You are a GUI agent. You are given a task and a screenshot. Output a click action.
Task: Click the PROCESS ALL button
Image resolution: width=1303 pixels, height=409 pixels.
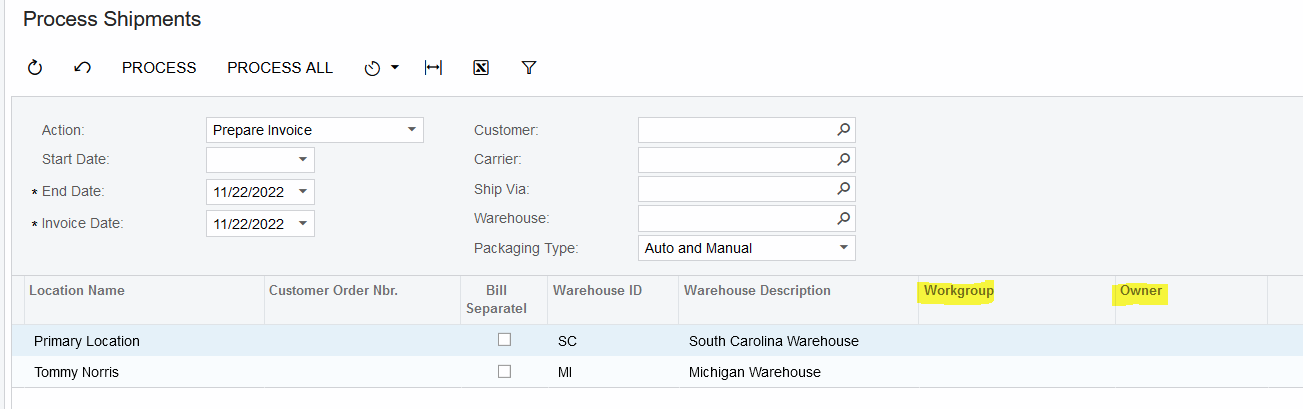click(280, 68)
